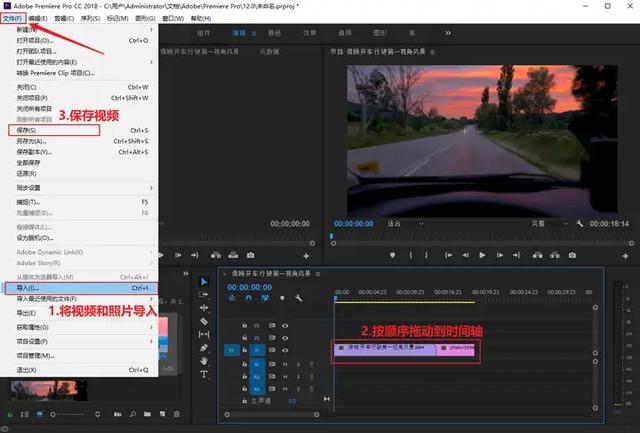
Task: Open timeline display settings wrench
Action: click(298, 298)
